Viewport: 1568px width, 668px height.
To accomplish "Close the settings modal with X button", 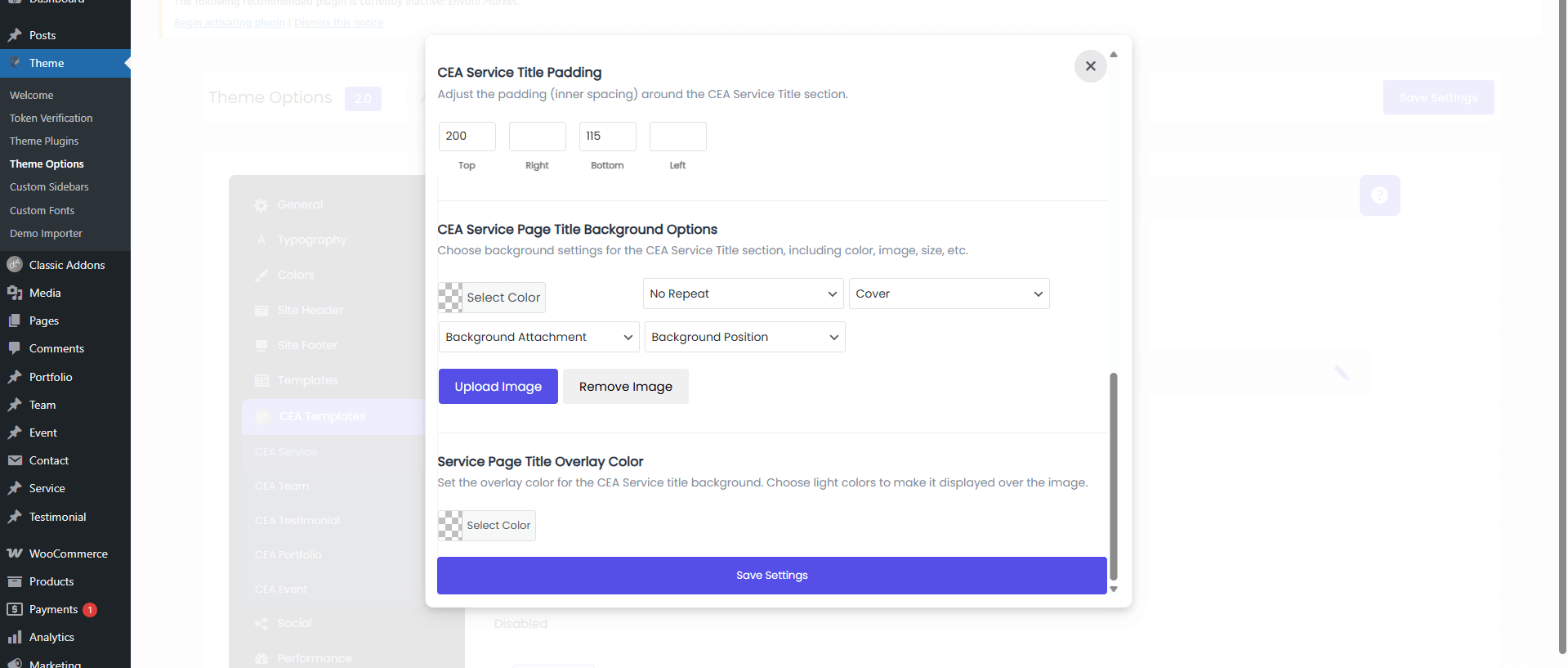I will 1090,66.
